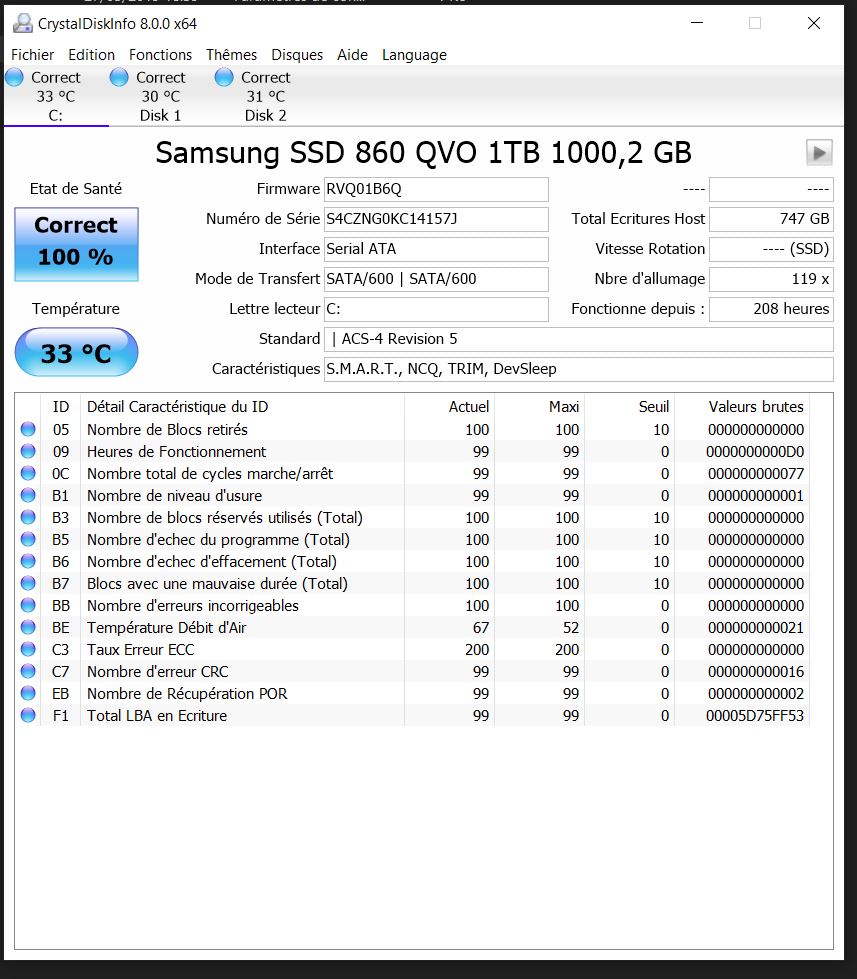Click status orb for attribute BB

pos(28,605)
